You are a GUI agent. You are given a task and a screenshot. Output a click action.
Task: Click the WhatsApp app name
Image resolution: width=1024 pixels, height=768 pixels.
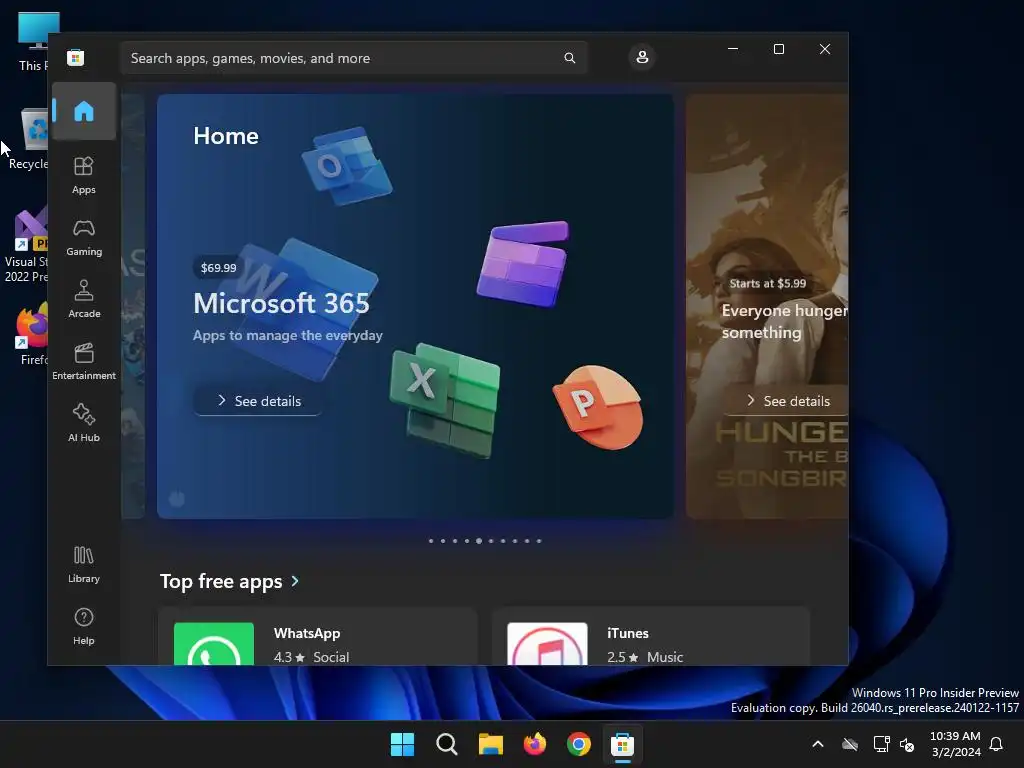coord(307,633)
